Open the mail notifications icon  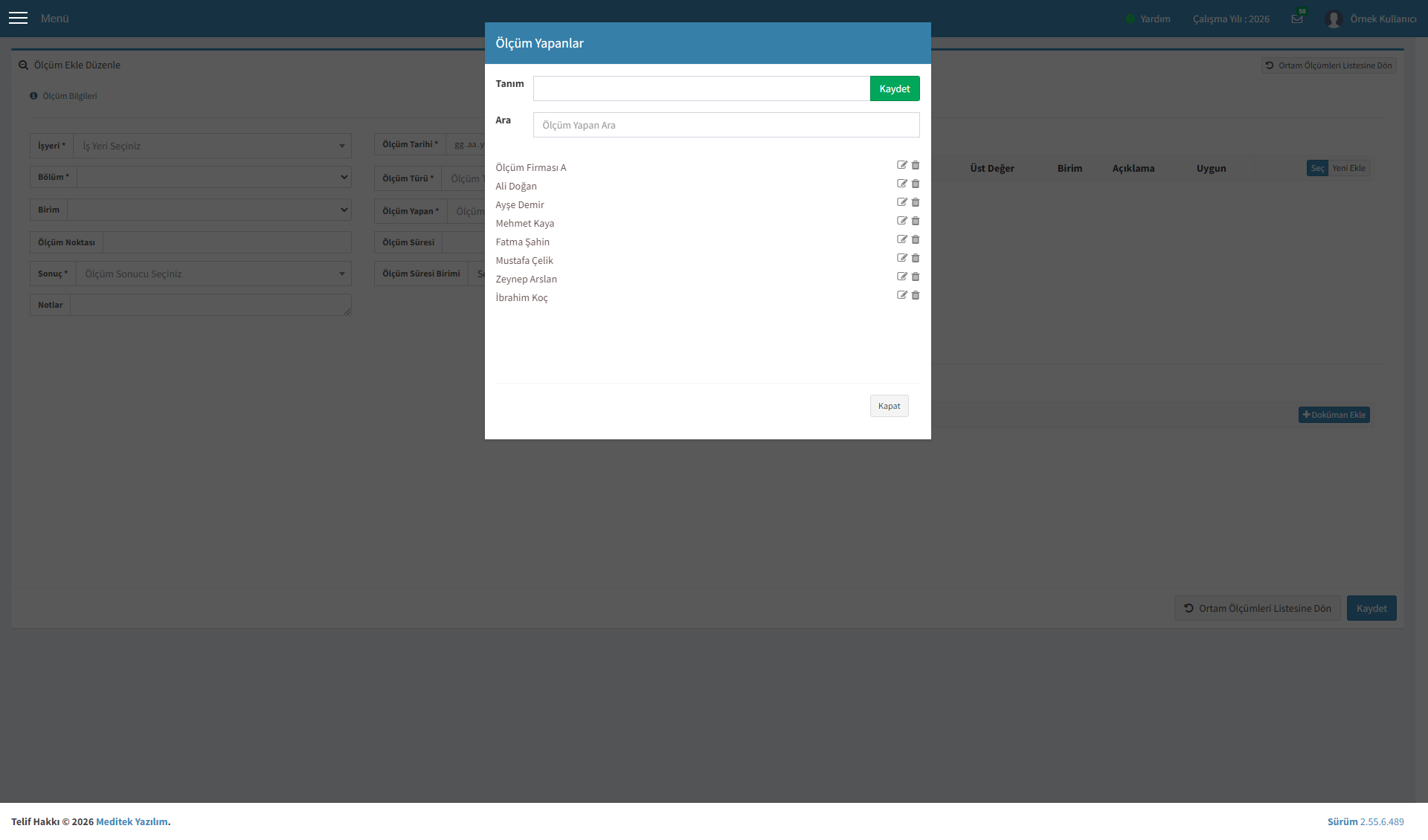(1297, 19)
